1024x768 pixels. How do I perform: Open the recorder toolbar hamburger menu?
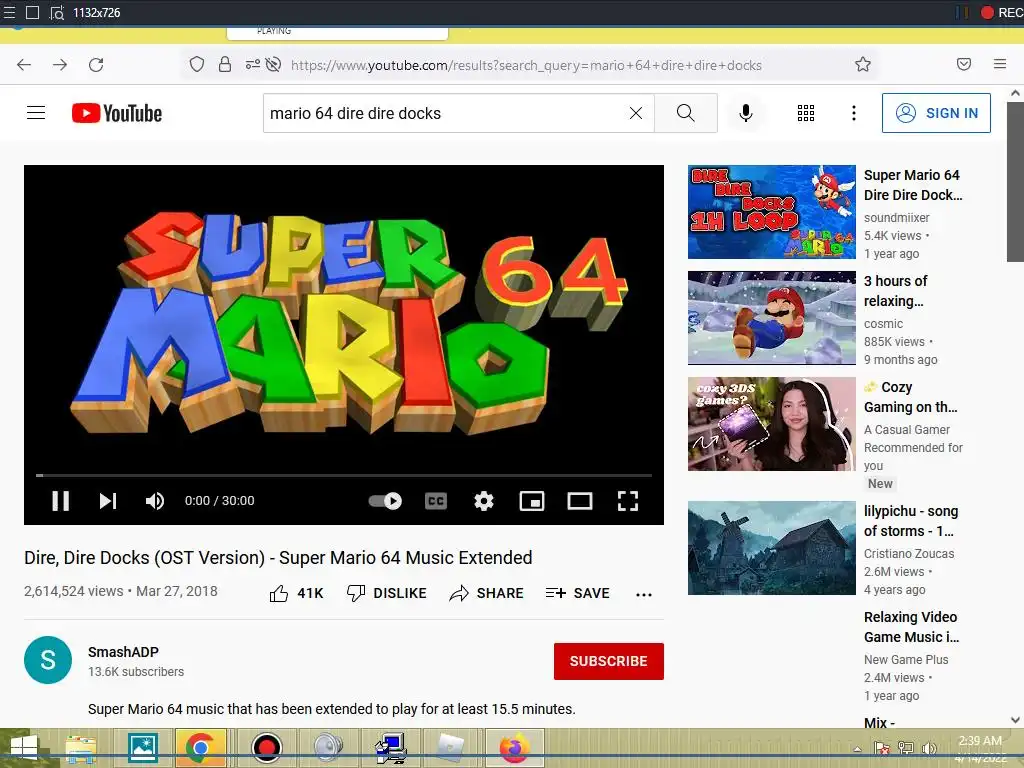pos(9,12)
